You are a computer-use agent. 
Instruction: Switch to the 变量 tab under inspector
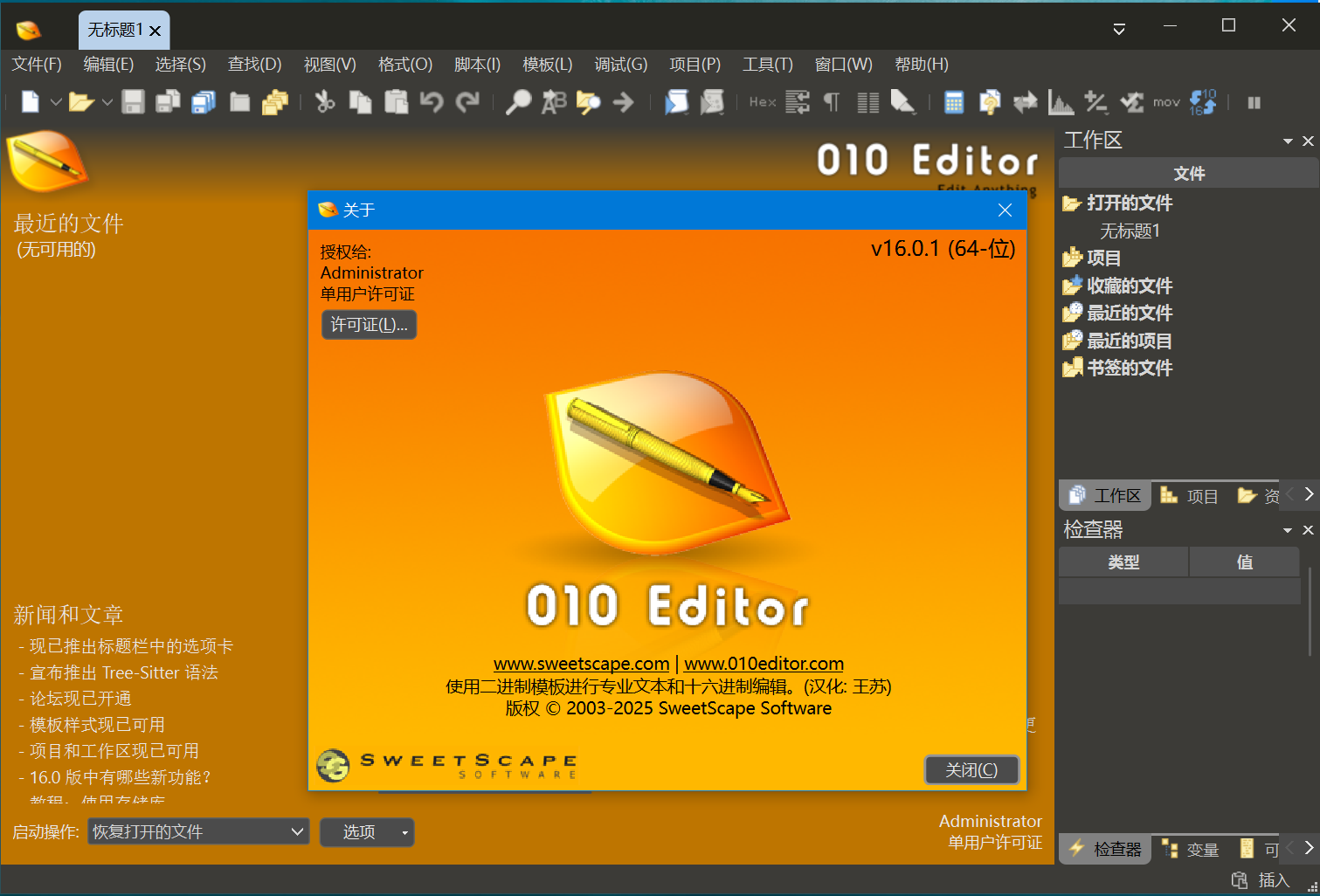[1190, 850]
